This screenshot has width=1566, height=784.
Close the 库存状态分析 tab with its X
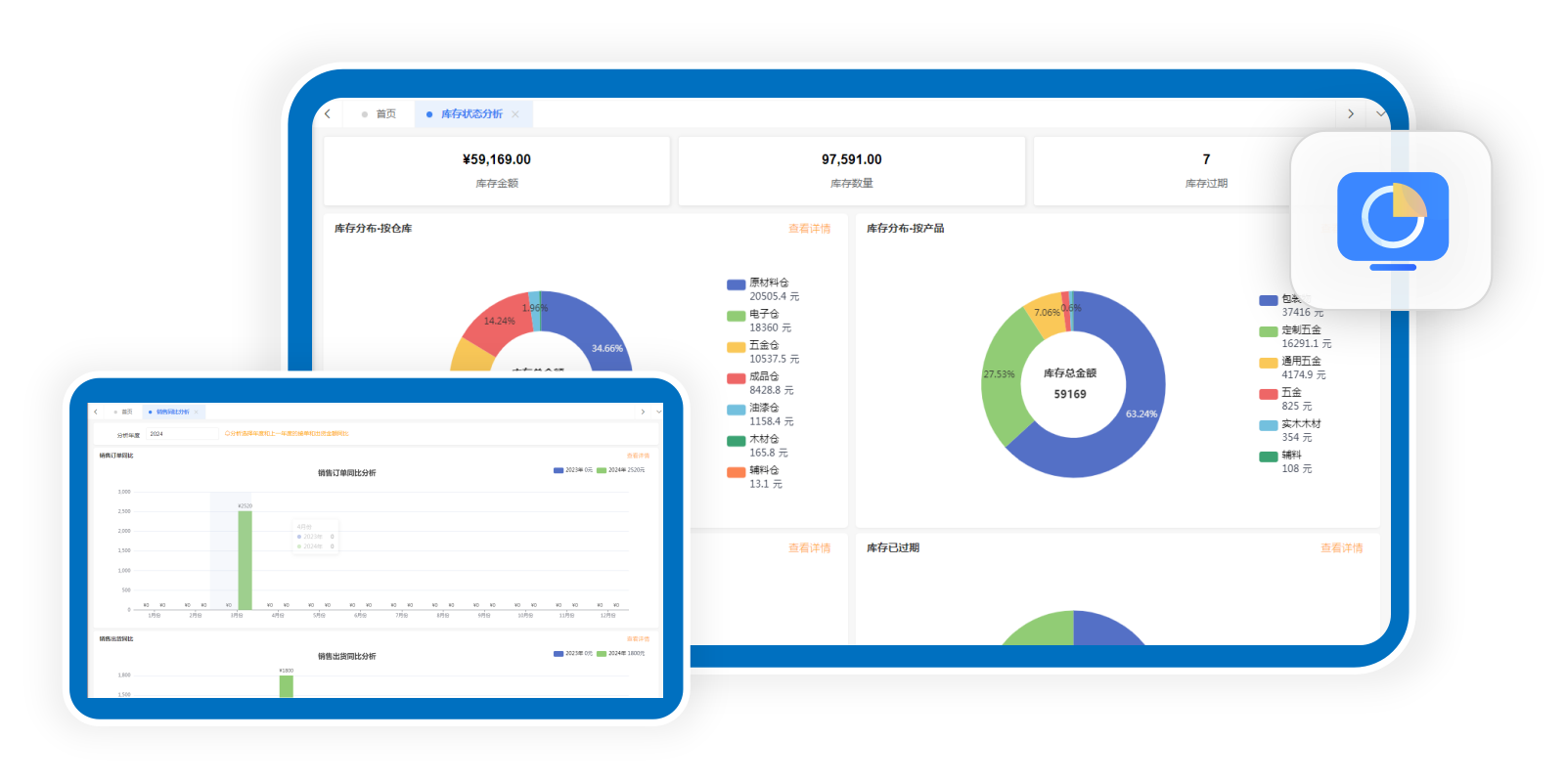515,114
